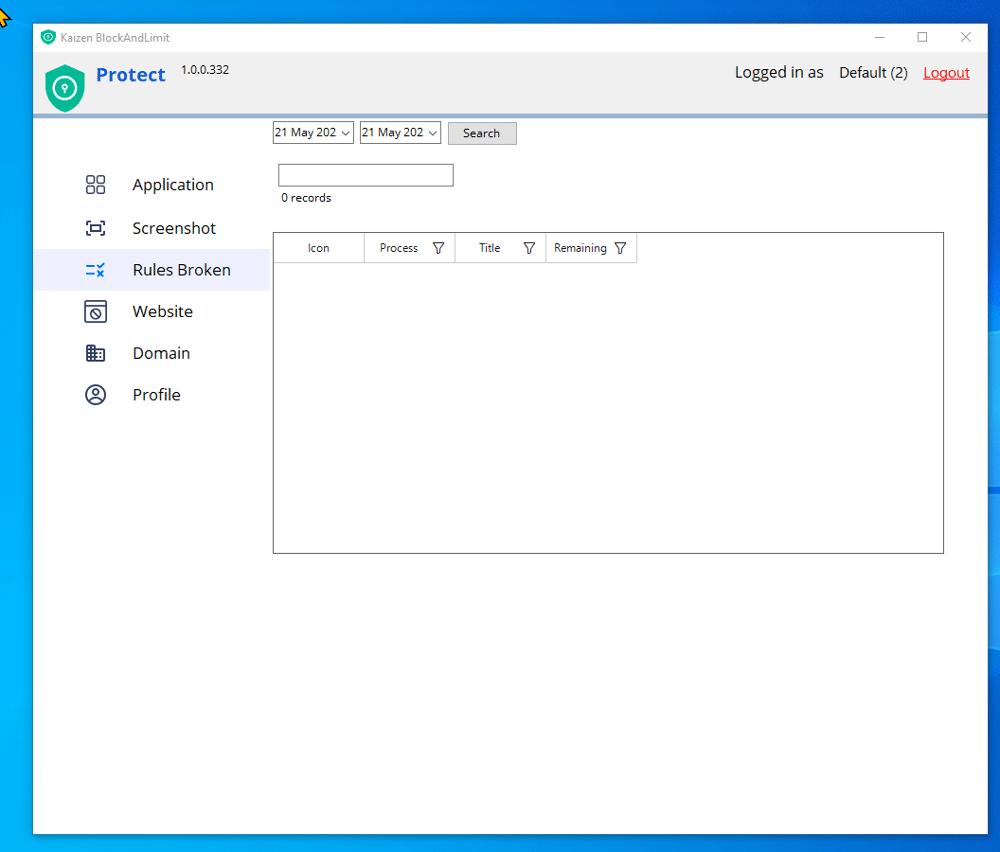Switch to the Website section
The image size is (1000, 852).
click(x=162, y=312)
